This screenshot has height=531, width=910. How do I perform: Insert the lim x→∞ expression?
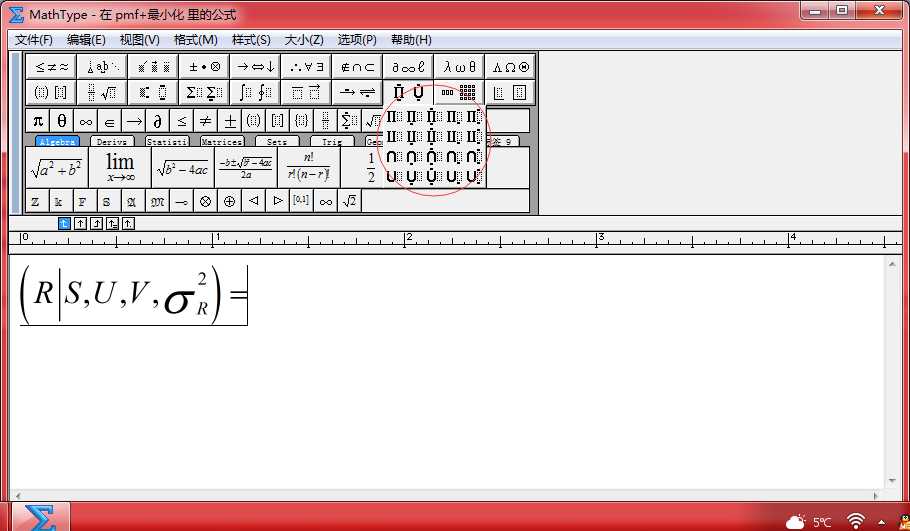click(120, 168)
